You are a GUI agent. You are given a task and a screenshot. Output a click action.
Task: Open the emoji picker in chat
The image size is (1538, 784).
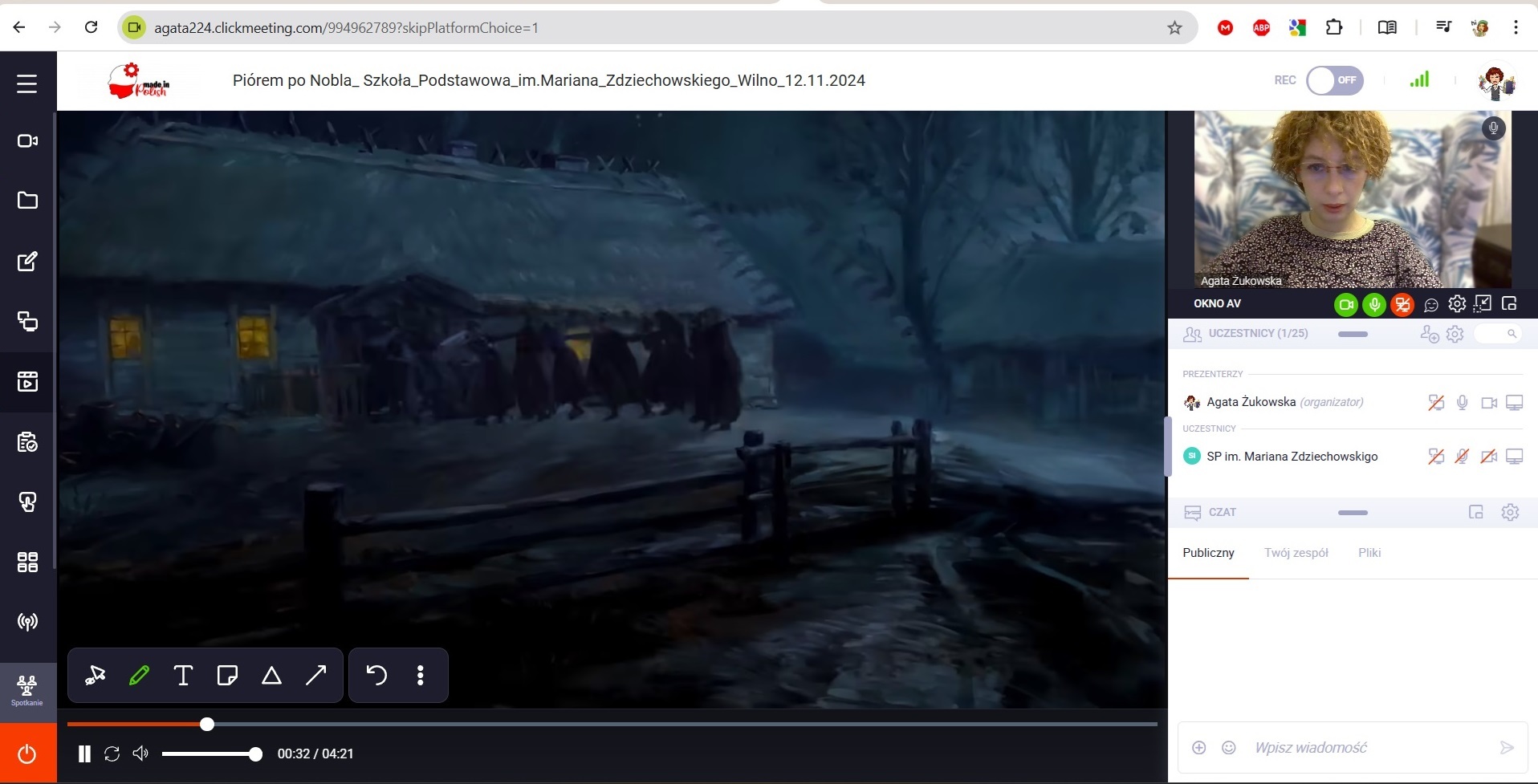click(1229, 748)
